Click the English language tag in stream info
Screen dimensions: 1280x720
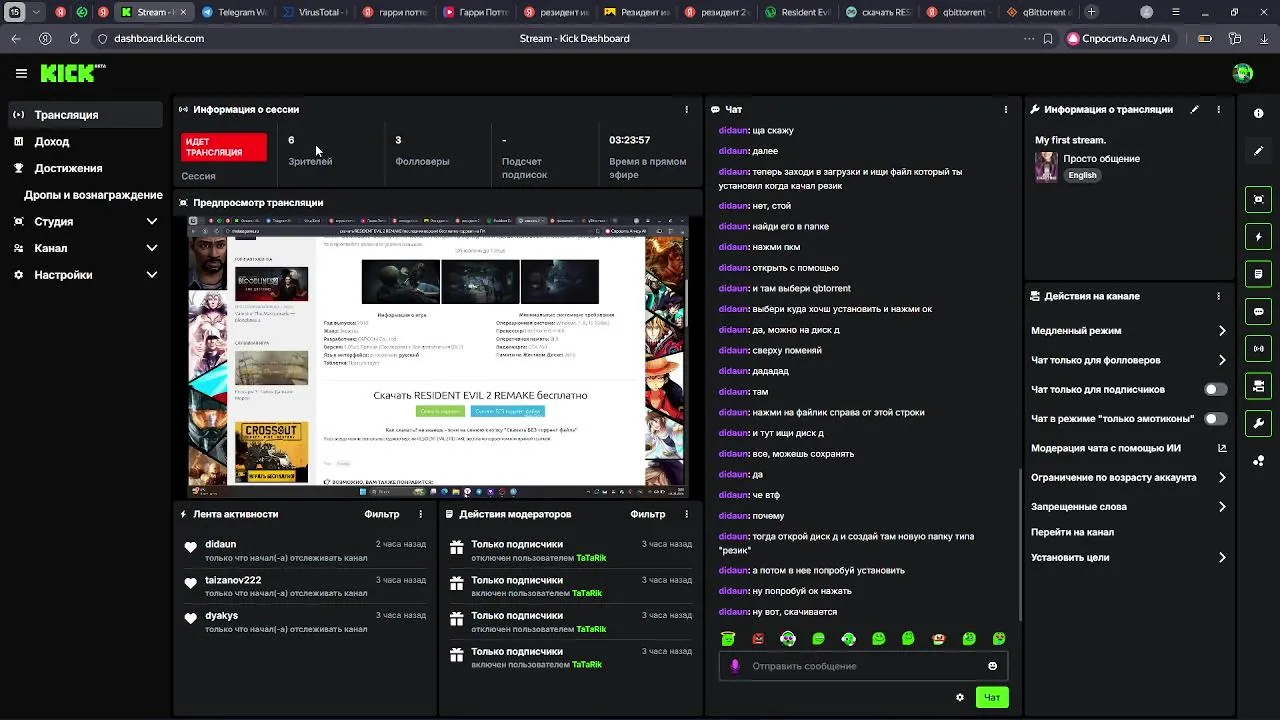pos(1082,175)
